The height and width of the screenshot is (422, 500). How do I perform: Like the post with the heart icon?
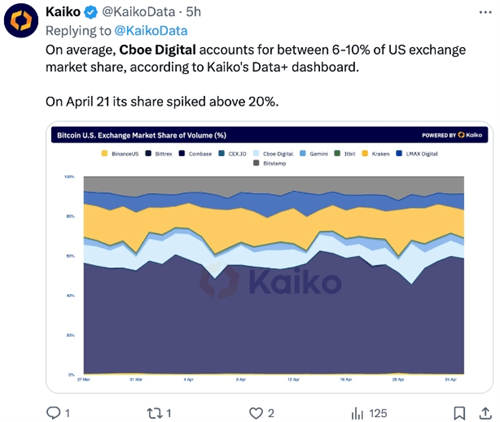[x=256, y=413]
